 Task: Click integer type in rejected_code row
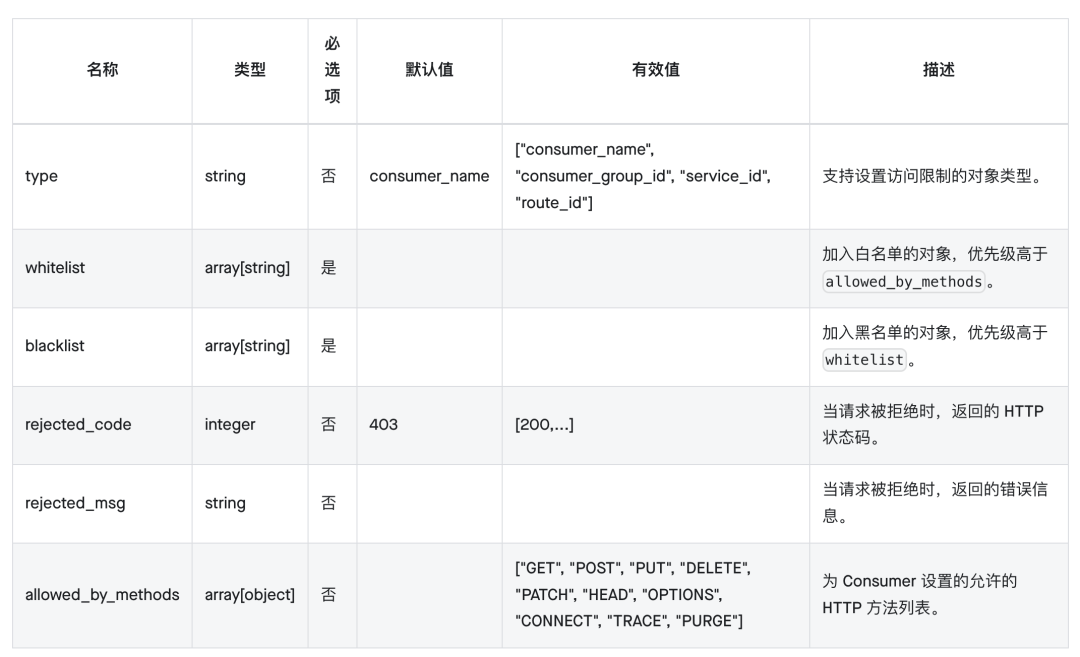point(230,424)
